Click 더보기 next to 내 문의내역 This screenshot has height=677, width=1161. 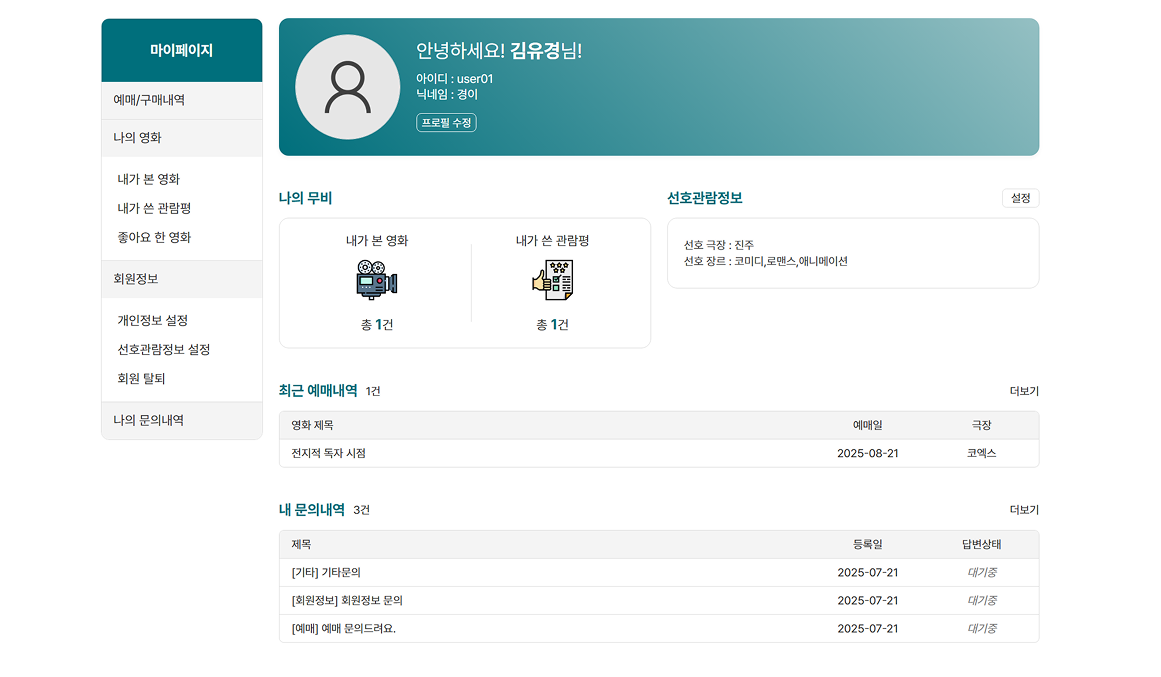(x=1024, y=510)
